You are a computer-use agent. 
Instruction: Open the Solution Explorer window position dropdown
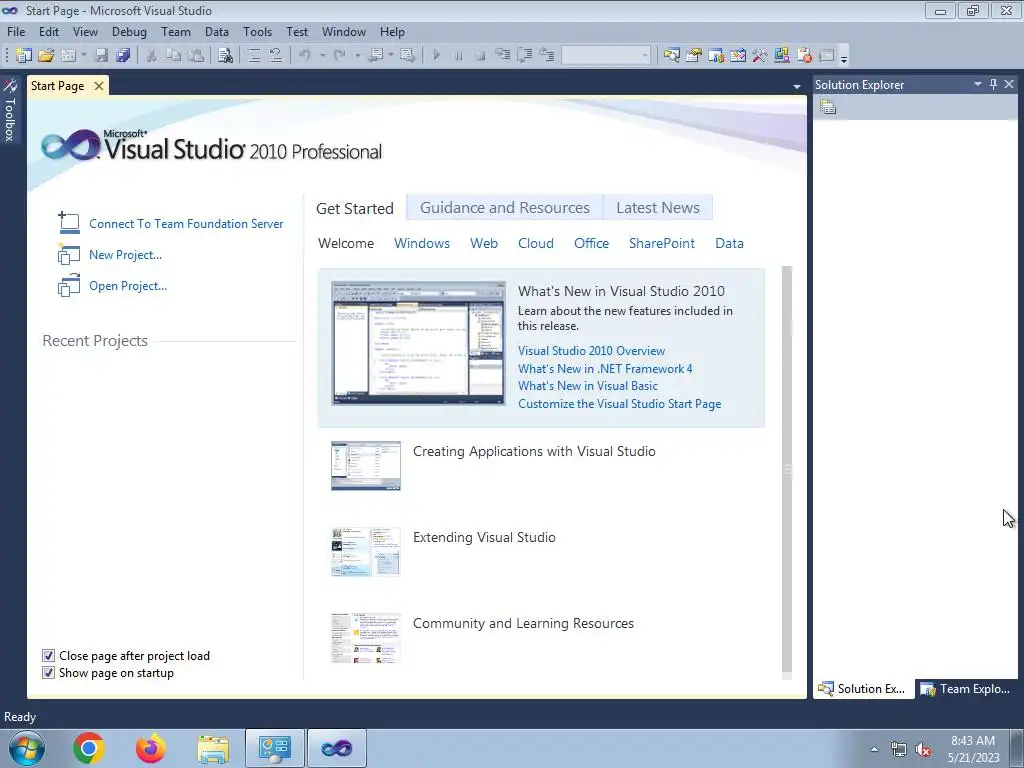coord(978,84)
